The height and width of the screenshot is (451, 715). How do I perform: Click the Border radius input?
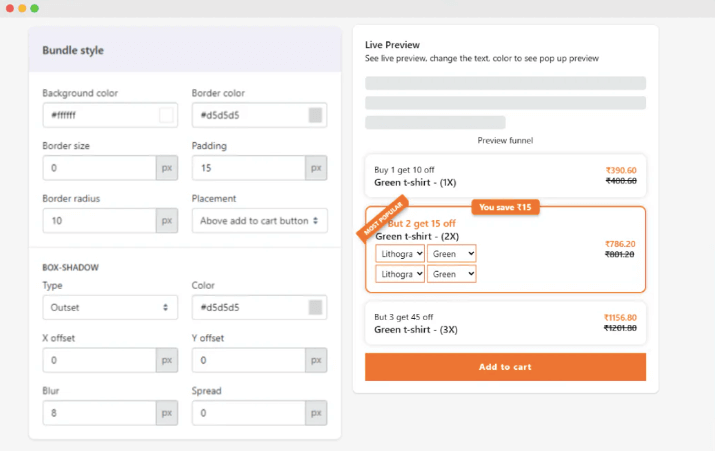[x=98, y=220]
